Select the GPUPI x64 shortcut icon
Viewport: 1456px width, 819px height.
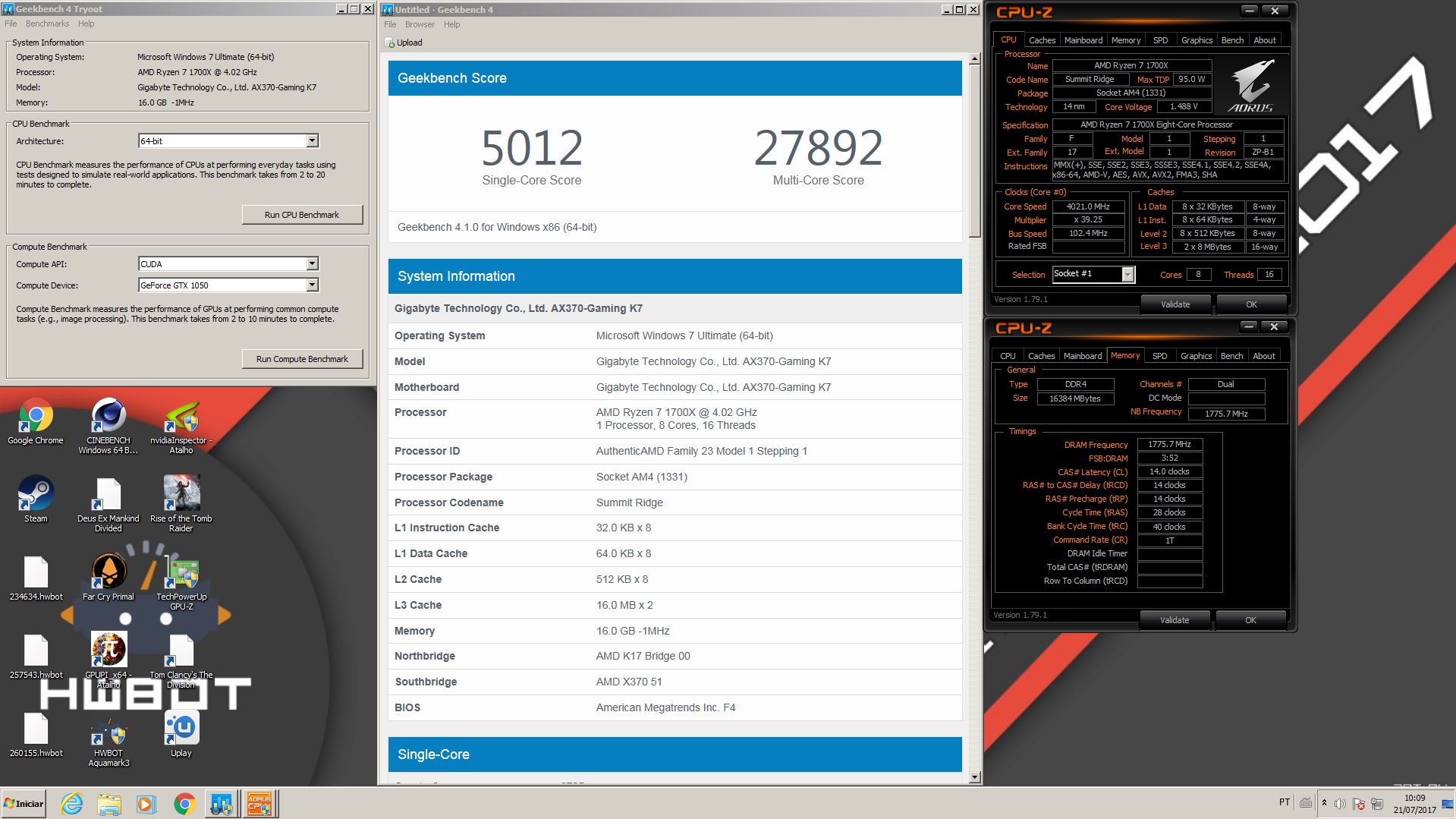click(x=108, y=661)
